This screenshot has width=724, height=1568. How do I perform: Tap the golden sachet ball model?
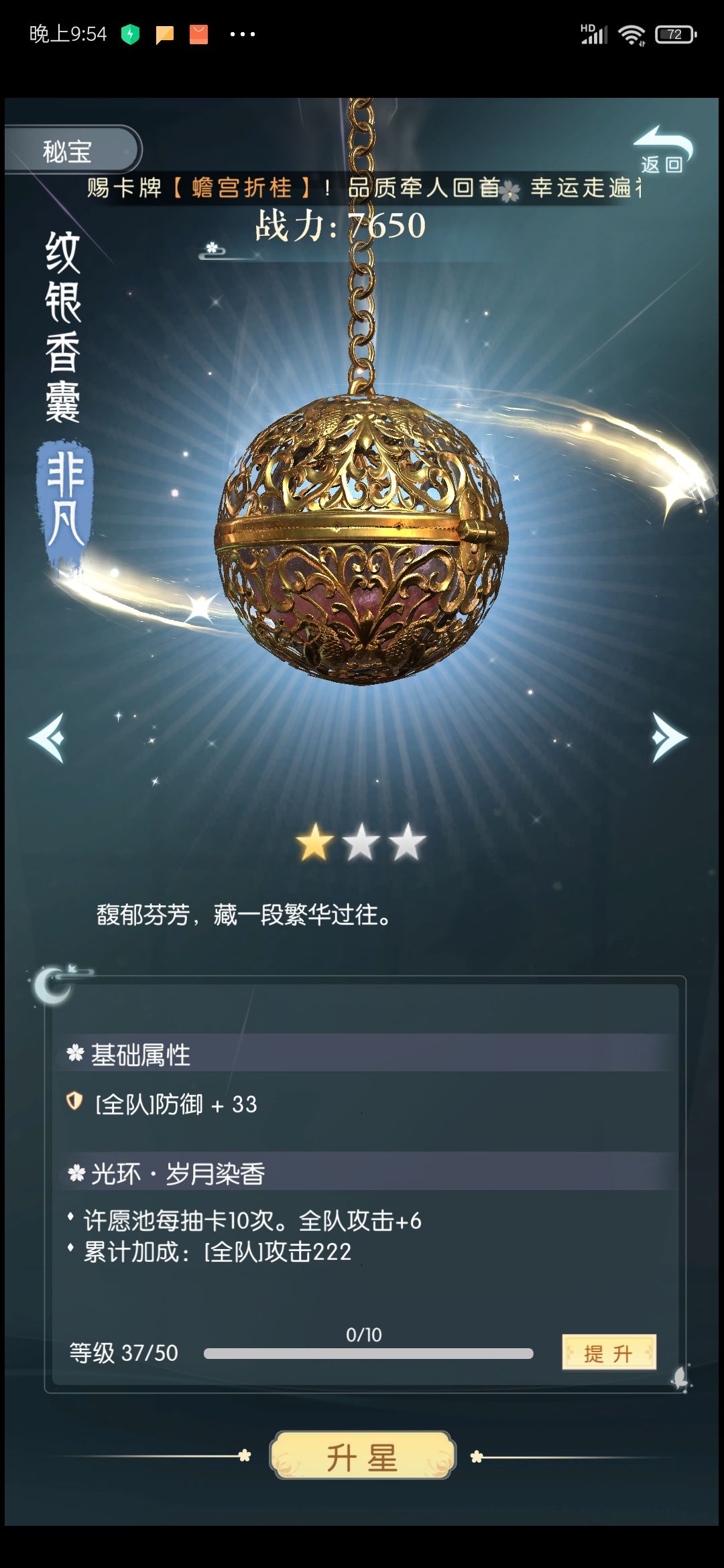(362, 540)
